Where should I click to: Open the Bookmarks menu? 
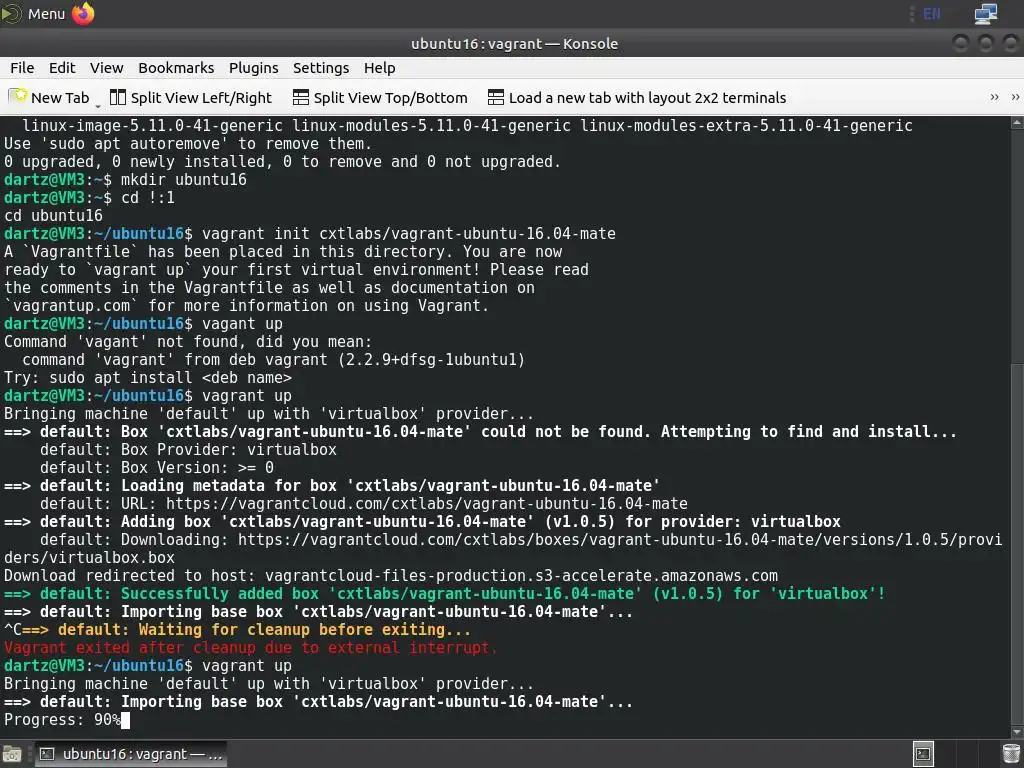point(176,68)
